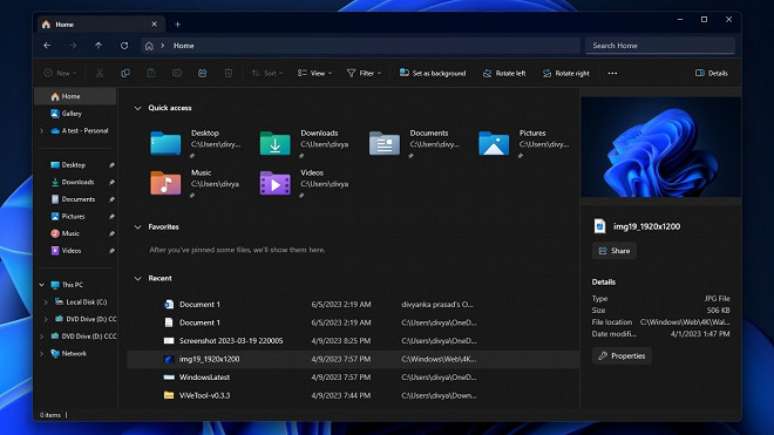Add a new tab
The width and height of the screenshot is (774, 435).
[178, 24]
